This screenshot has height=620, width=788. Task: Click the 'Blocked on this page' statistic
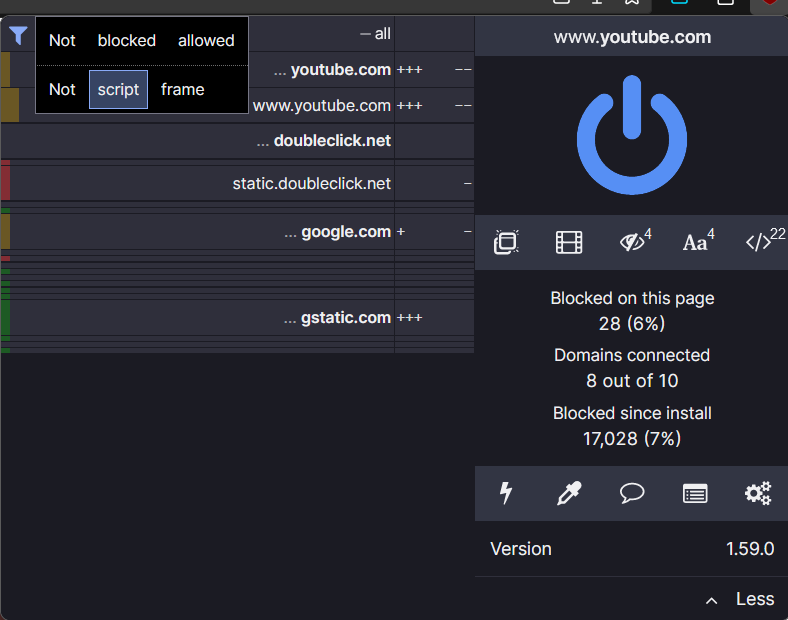tap(632, 311)
